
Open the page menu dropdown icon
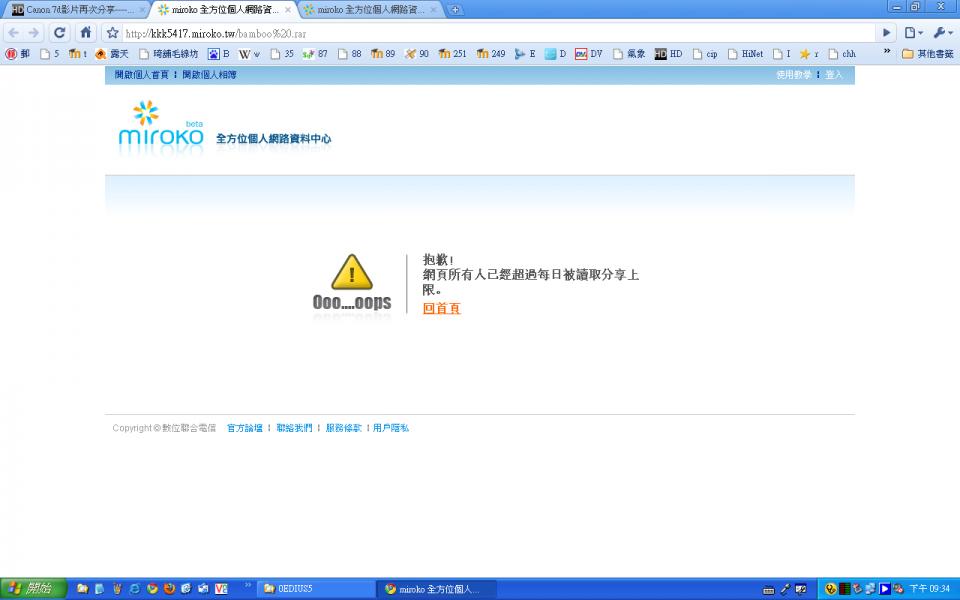click(x=913, y=33)
